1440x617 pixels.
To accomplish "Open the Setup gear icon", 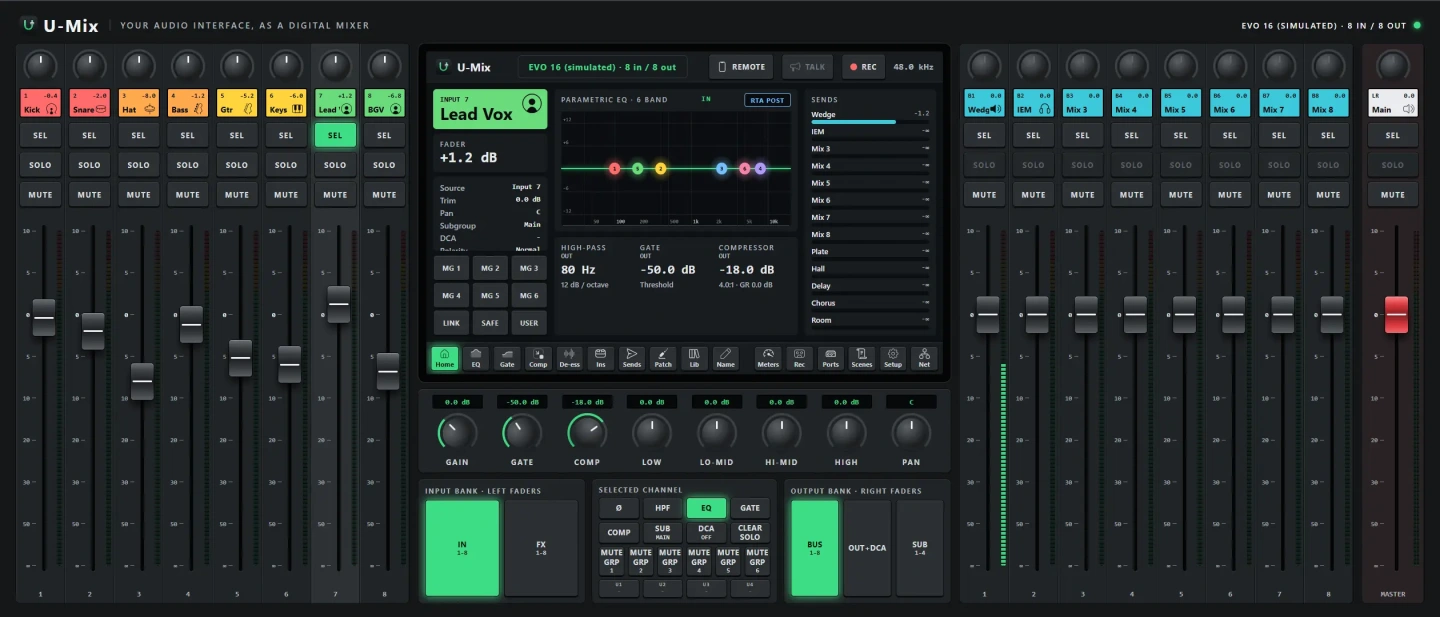I will pos(892,358).
